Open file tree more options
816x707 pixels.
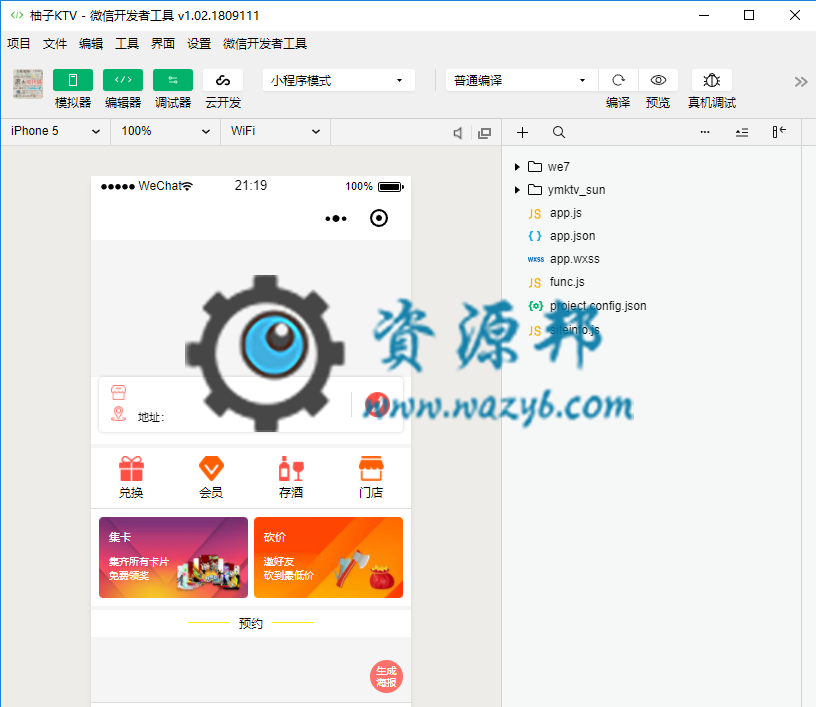[x=705, y=132]
